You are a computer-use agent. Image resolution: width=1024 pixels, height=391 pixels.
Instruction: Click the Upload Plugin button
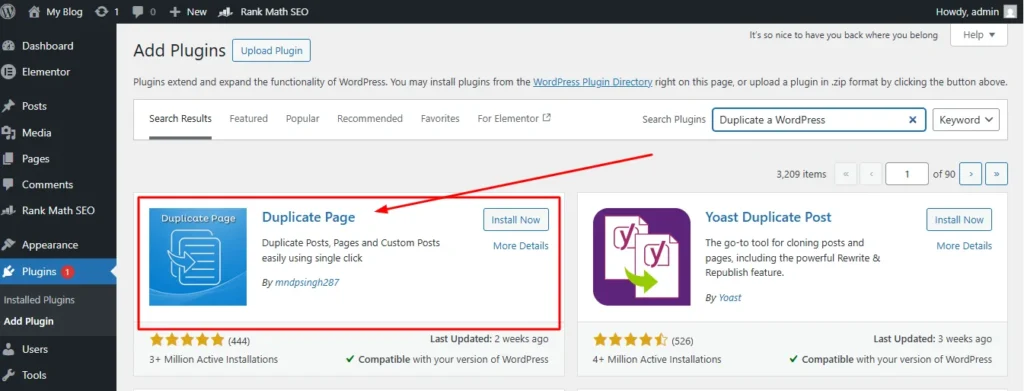[x=272, y=50]
